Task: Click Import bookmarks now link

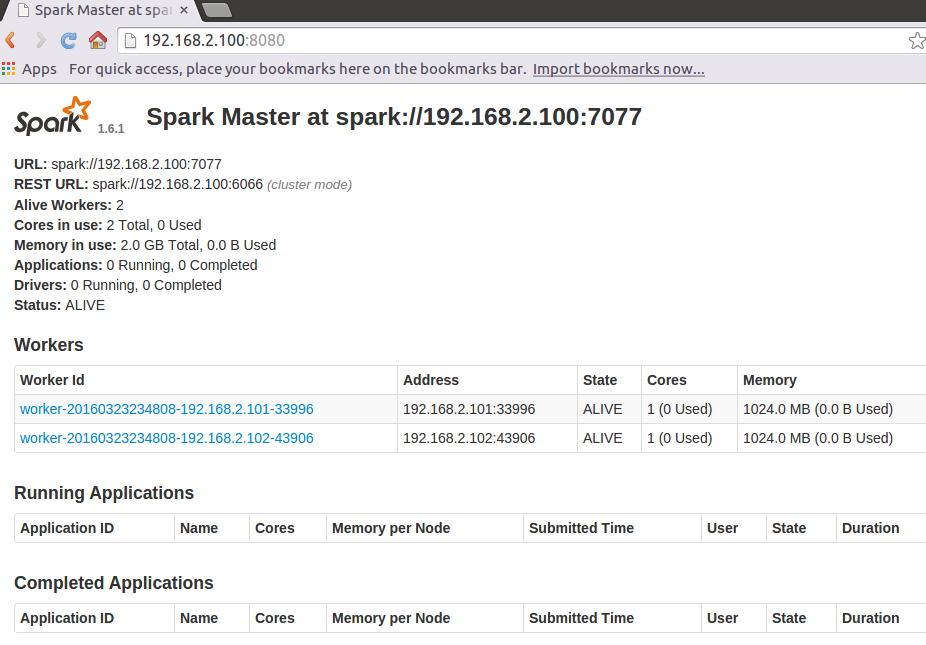Action: click(x=618, y=69)
